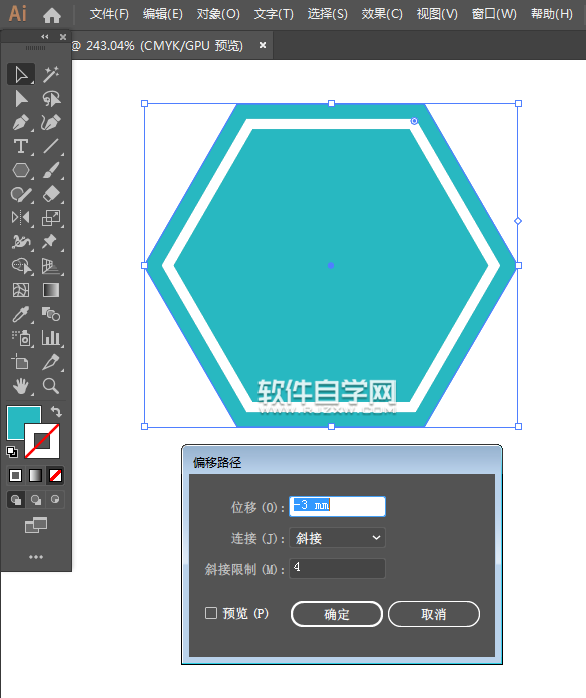Open the 效果(C) menu
This screenshot has height=698, width=586.
382,14
